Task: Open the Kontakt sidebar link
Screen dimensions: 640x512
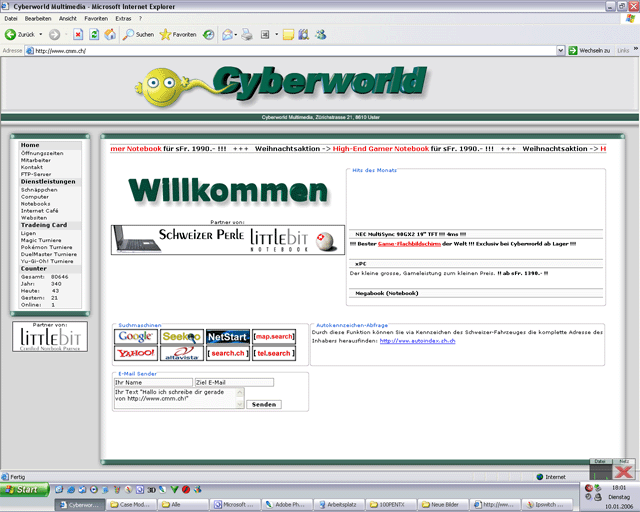Action: (x=32, y=167)
